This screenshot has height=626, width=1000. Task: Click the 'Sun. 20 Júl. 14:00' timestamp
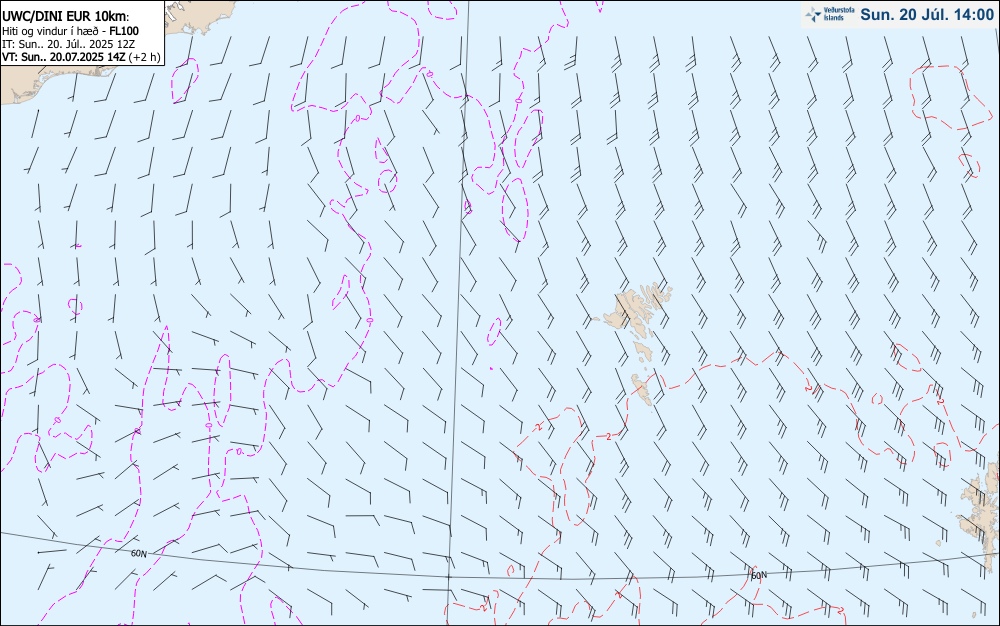(927, 14)
